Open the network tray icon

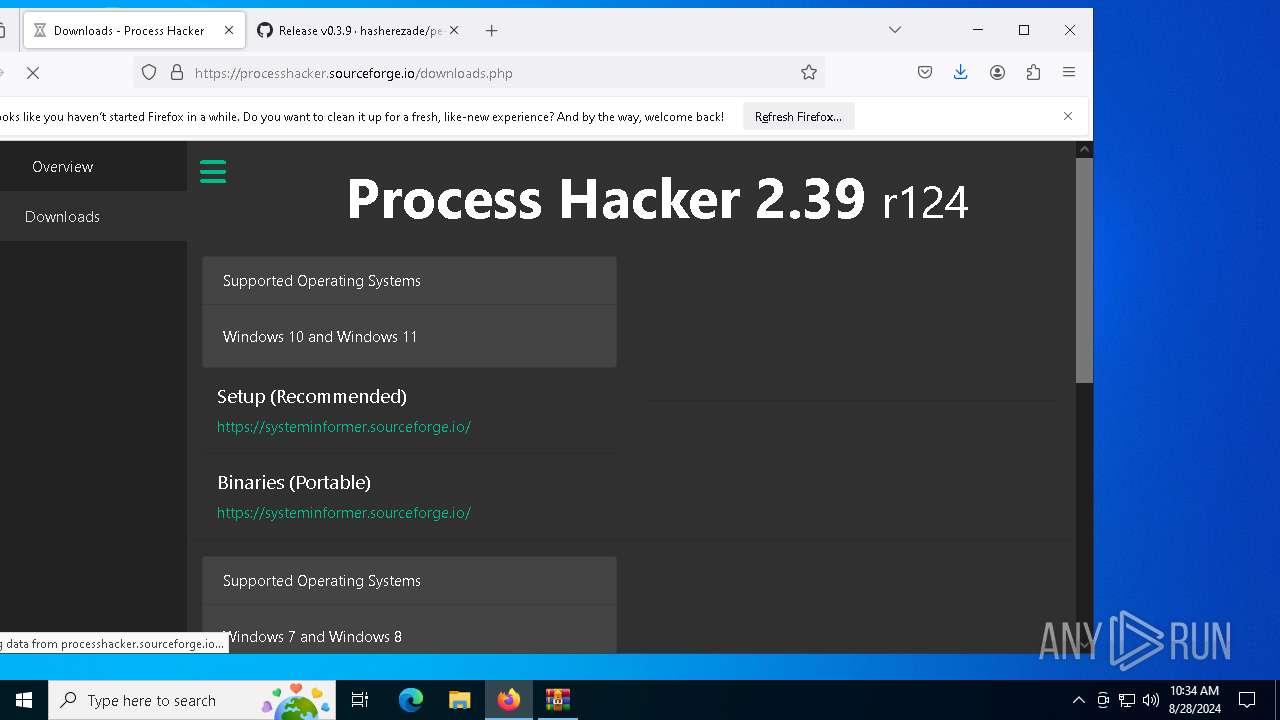pyautogui.click(x=1127, y=700)
